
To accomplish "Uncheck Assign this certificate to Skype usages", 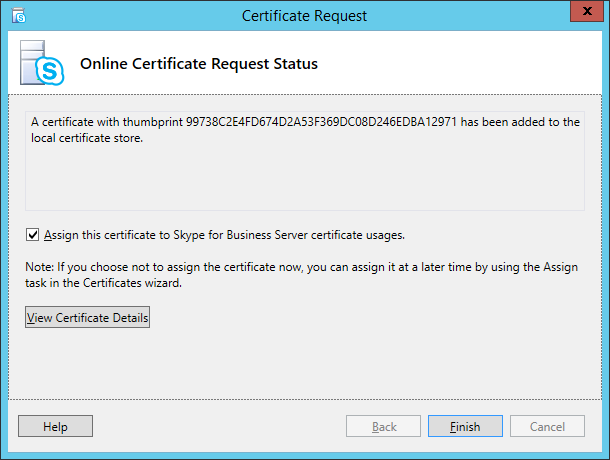I will (32, 235).
